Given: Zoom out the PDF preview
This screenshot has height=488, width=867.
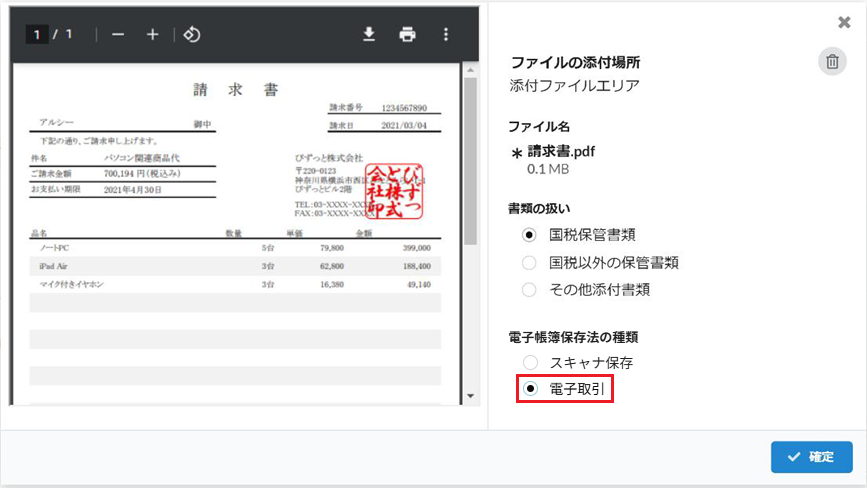Looking at the screenshot, I should [118, 35].
